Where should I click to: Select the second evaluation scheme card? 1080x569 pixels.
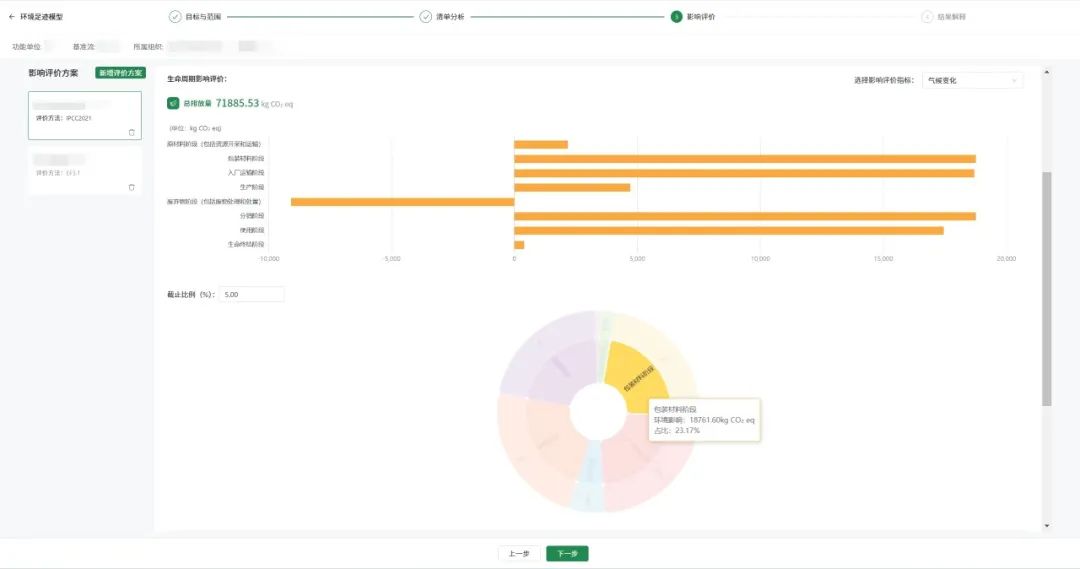click(x=84, y=170)
